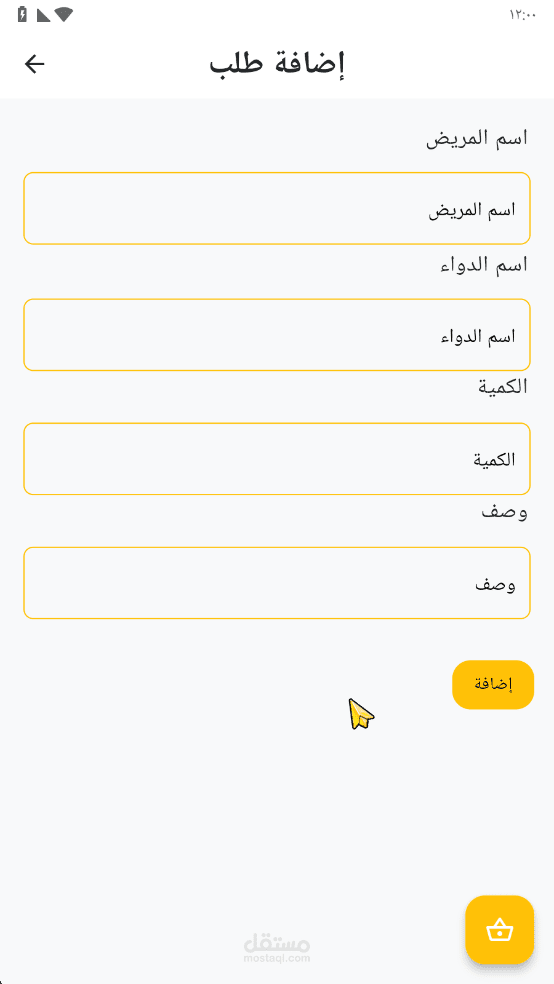The image size is (554, 984).
Task: Select the وصف description input field
Action: tap(277, 583)
